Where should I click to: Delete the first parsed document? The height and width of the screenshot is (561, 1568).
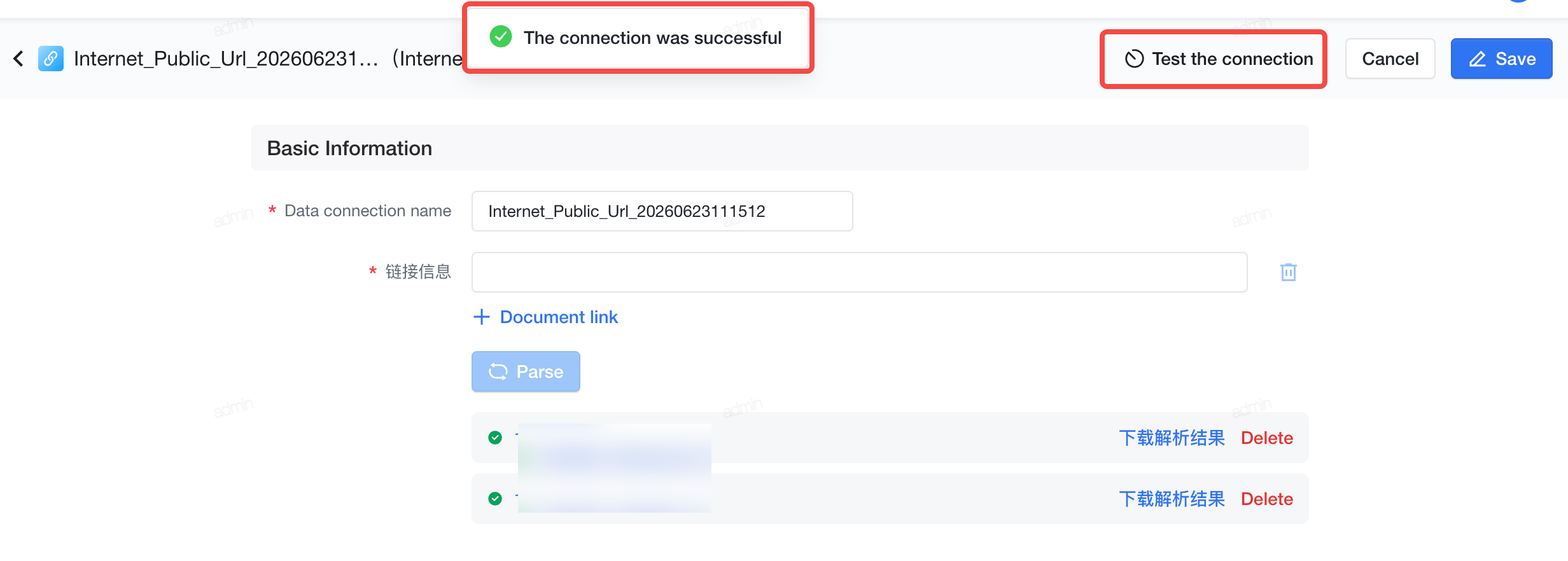click(1266, 438)
